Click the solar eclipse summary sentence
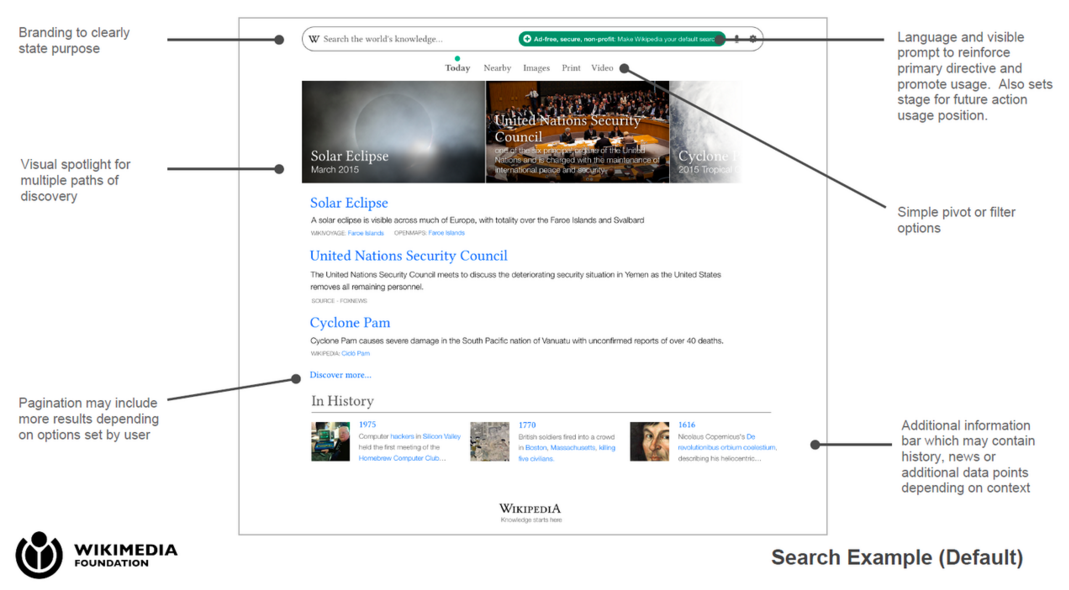The height and width of the screenshot is (590, 1069). coord(477,220)
